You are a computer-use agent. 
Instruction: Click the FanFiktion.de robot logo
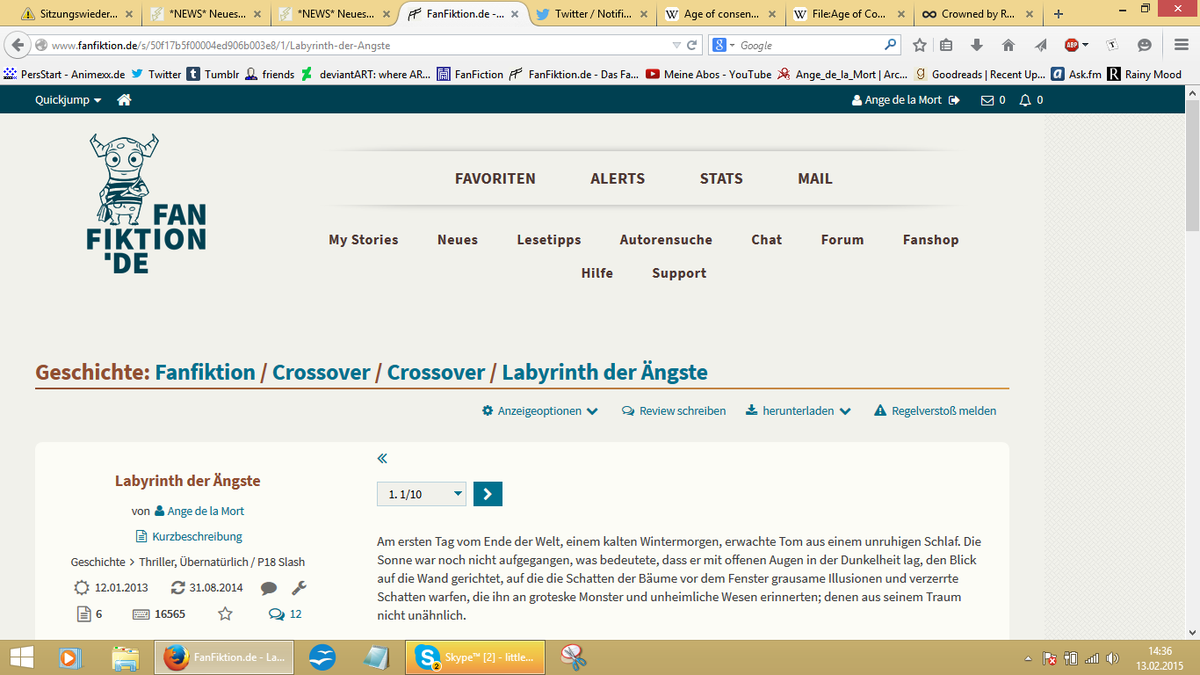[x=146, y=203]
